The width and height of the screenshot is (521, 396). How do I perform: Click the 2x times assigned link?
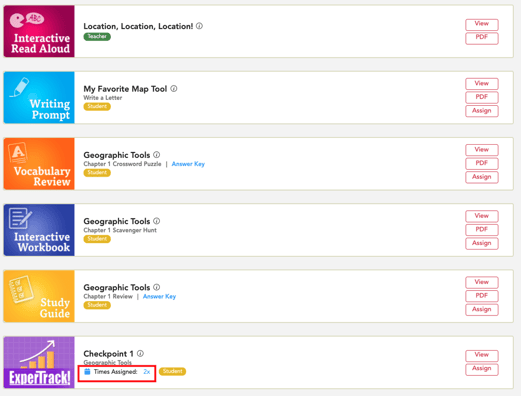(147, 371)
